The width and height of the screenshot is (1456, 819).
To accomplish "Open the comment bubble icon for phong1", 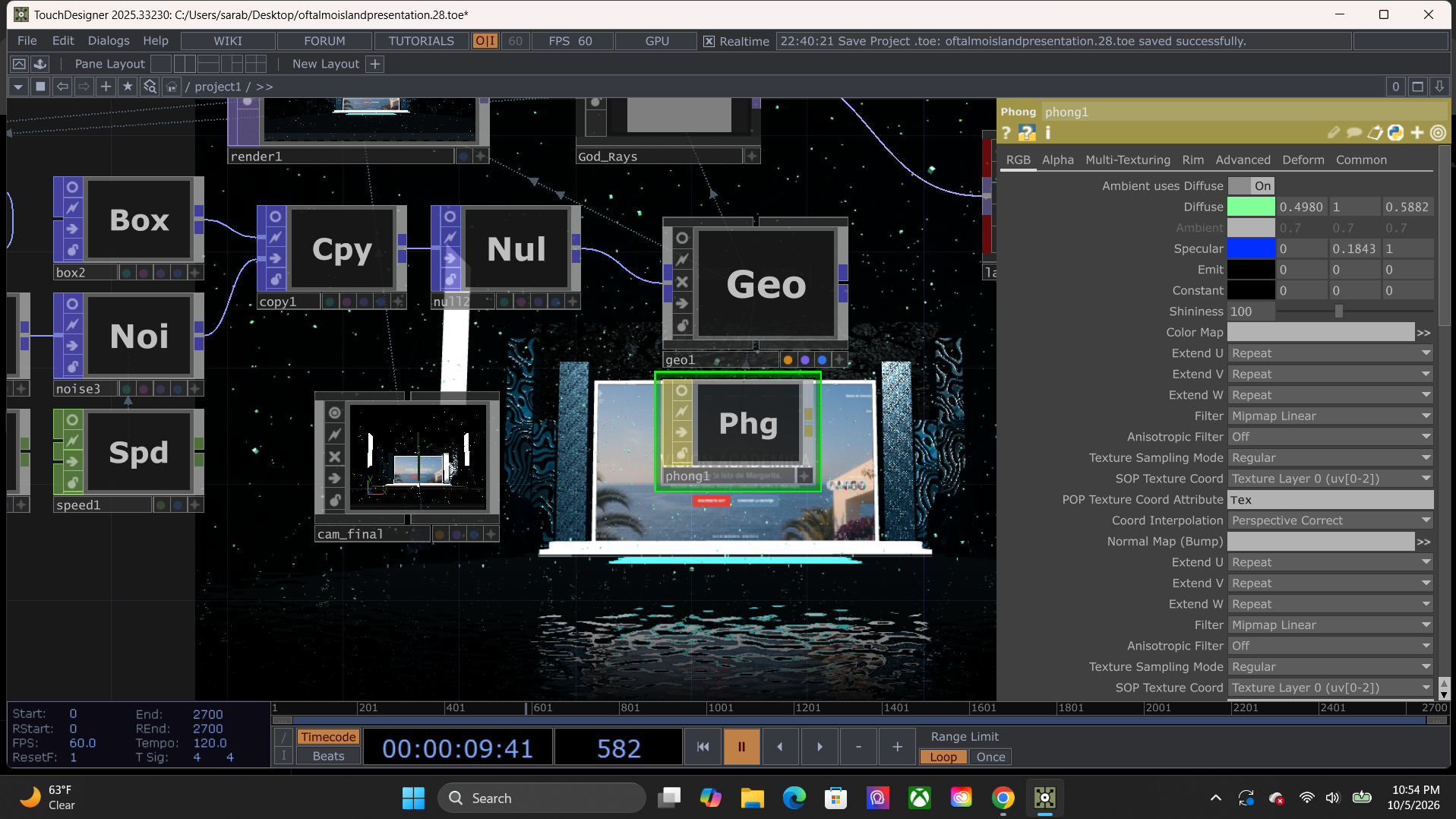I will (1354, 133).
